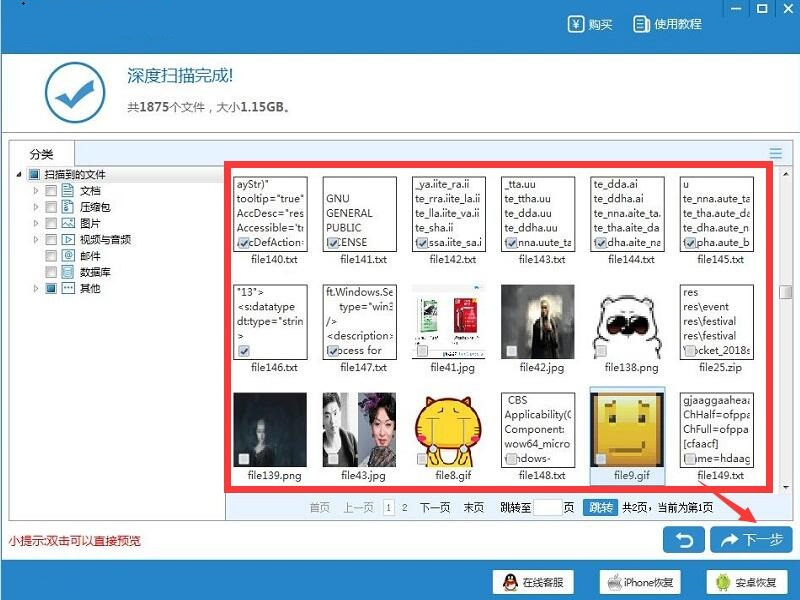Click the back arrow button
The image size is (800, 600).
click(x=683, y=540)
